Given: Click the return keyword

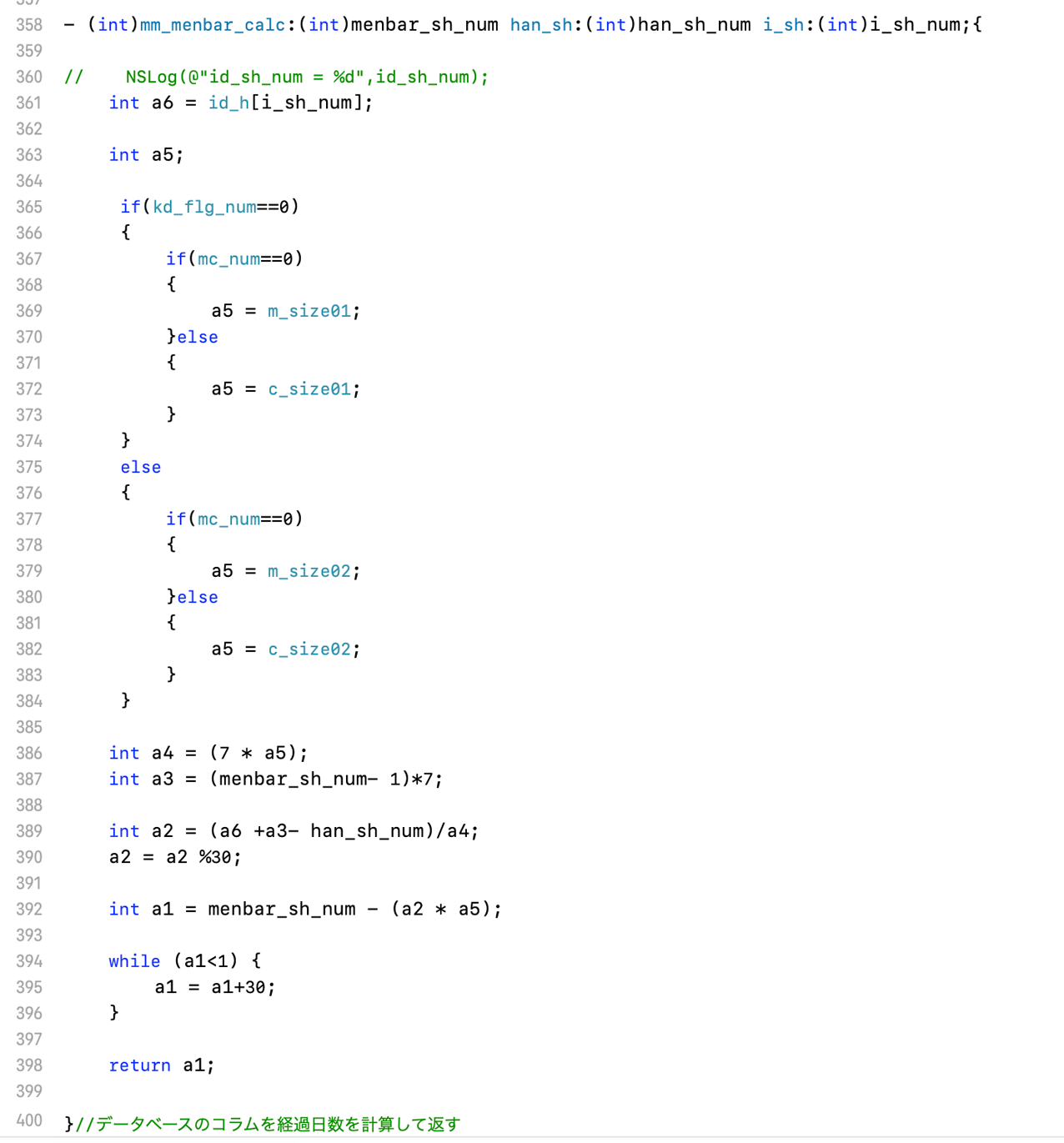Looking at the screenshot, I should coord(139,1065).
